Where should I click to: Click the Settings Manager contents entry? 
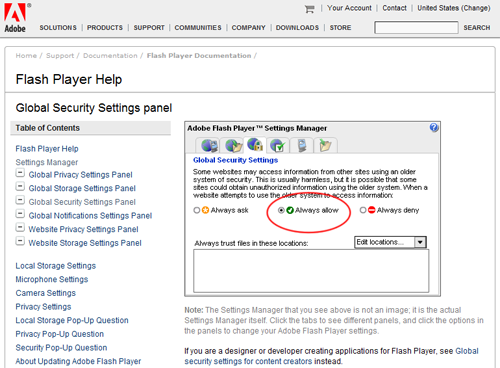tap(47, 162)
